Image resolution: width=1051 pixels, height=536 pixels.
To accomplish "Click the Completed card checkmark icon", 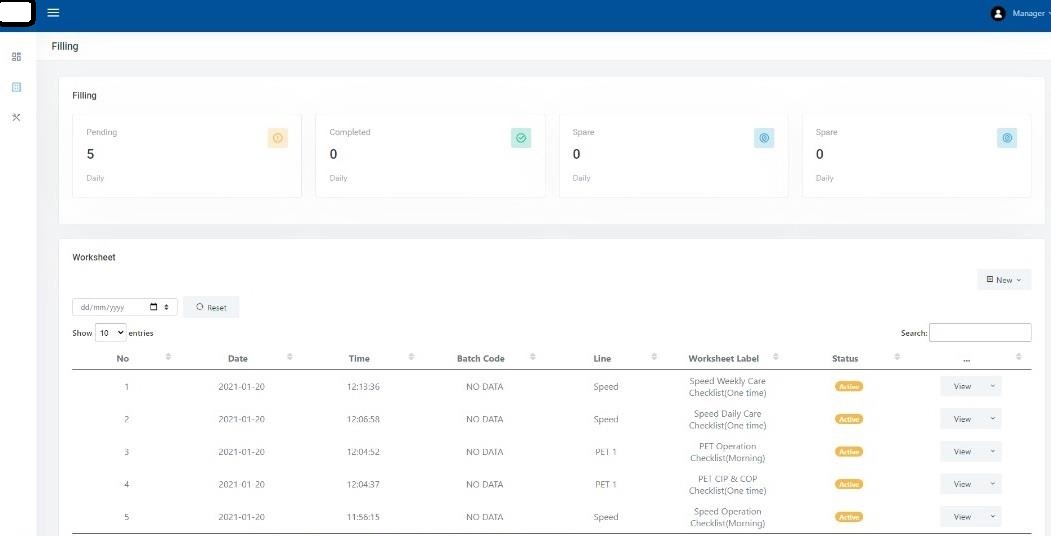I will click(x=521, y=138).
